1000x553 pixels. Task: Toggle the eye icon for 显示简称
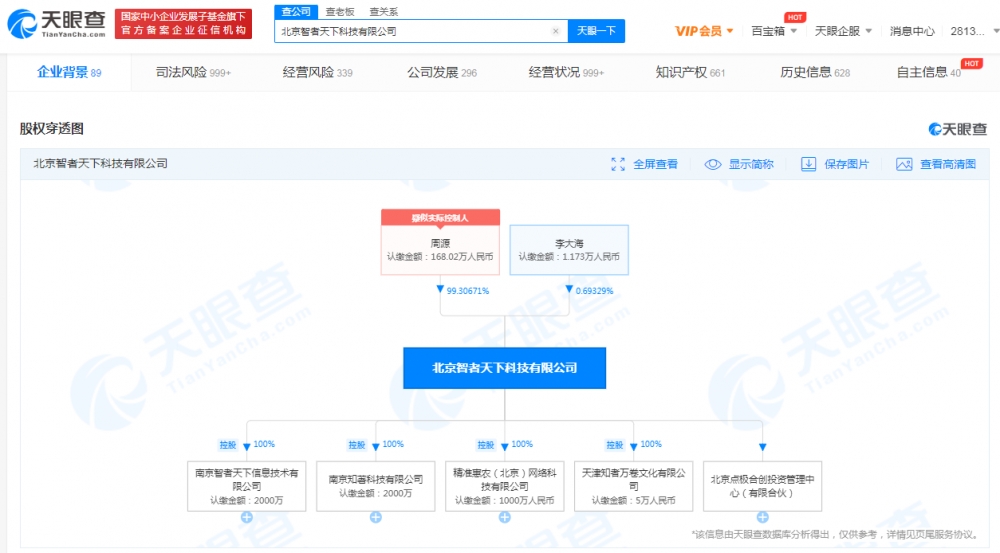(x=712, y=165)
